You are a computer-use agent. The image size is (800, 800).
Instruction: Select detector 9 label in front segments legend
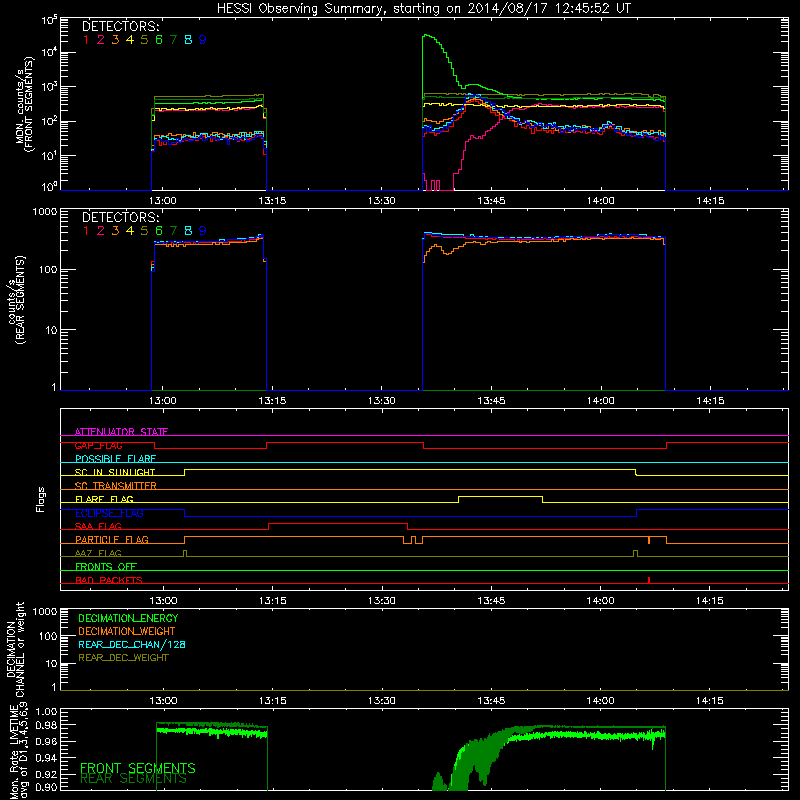point(203,40)
